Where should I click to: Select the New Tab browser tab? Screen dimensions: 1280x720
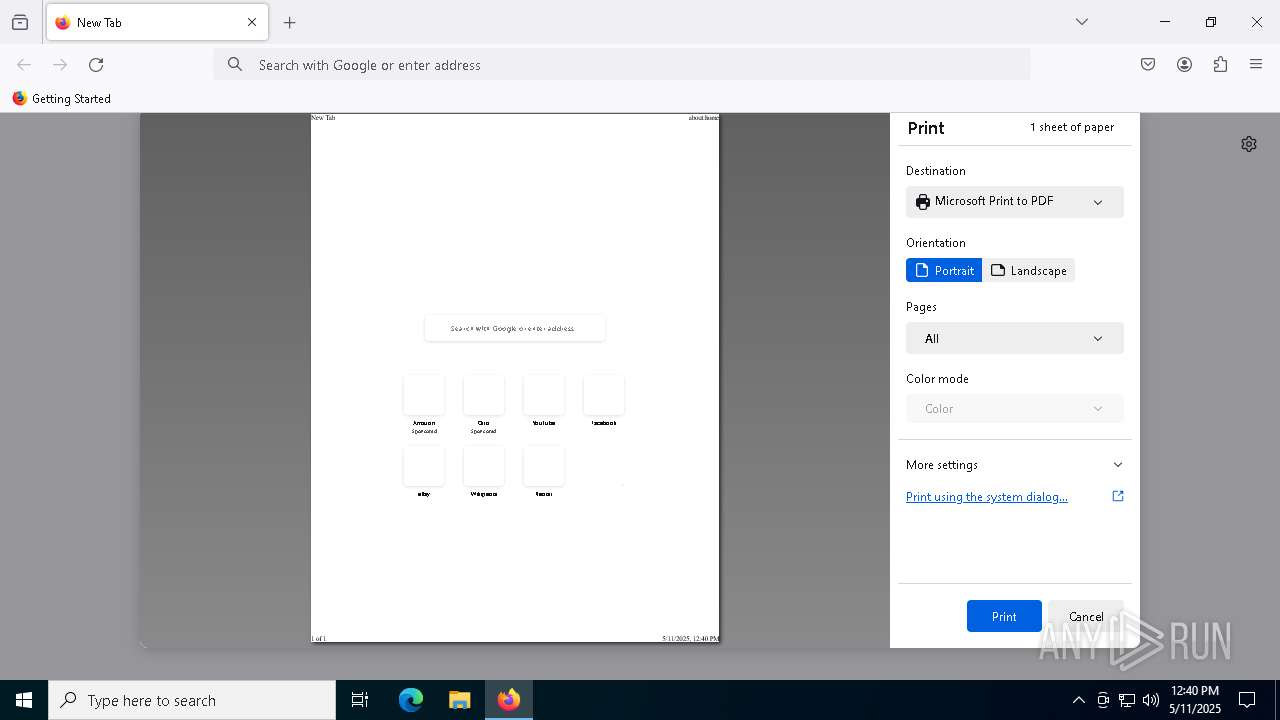pos(157,22)
